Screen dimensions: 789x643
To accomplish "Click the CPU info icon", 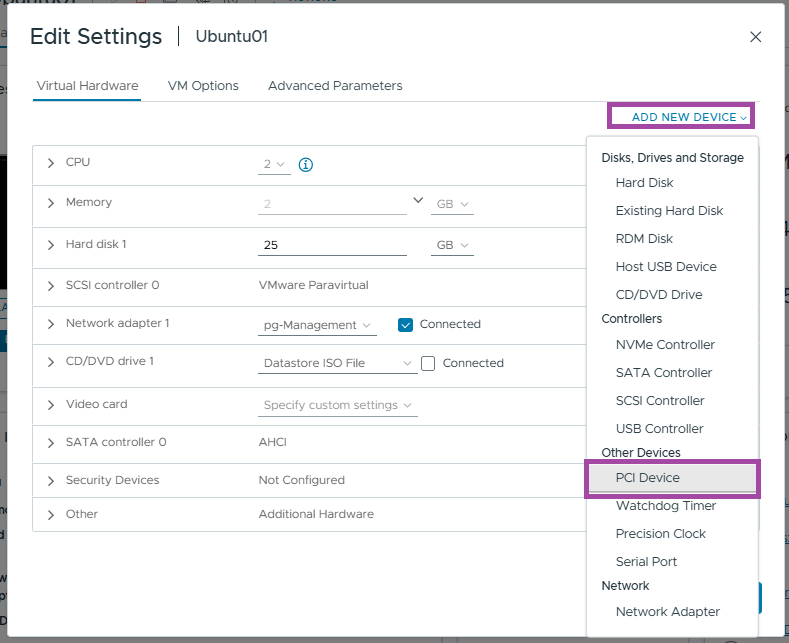I will pyautogui.click(x=306, y=165).
